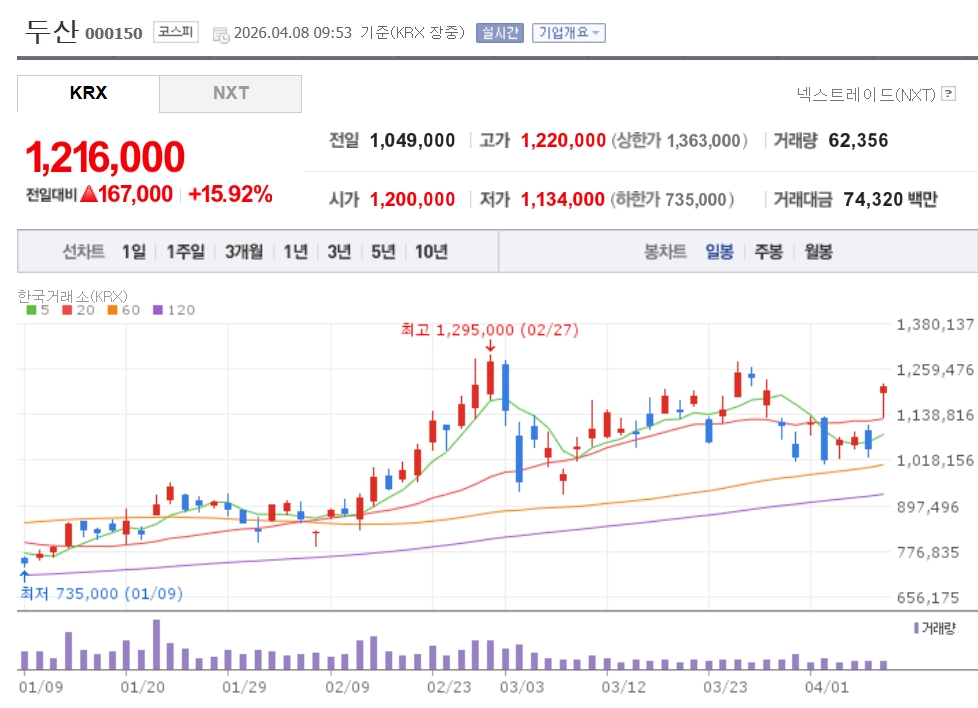
Task: Show the 1일 line chart
Action: (134, 251)
